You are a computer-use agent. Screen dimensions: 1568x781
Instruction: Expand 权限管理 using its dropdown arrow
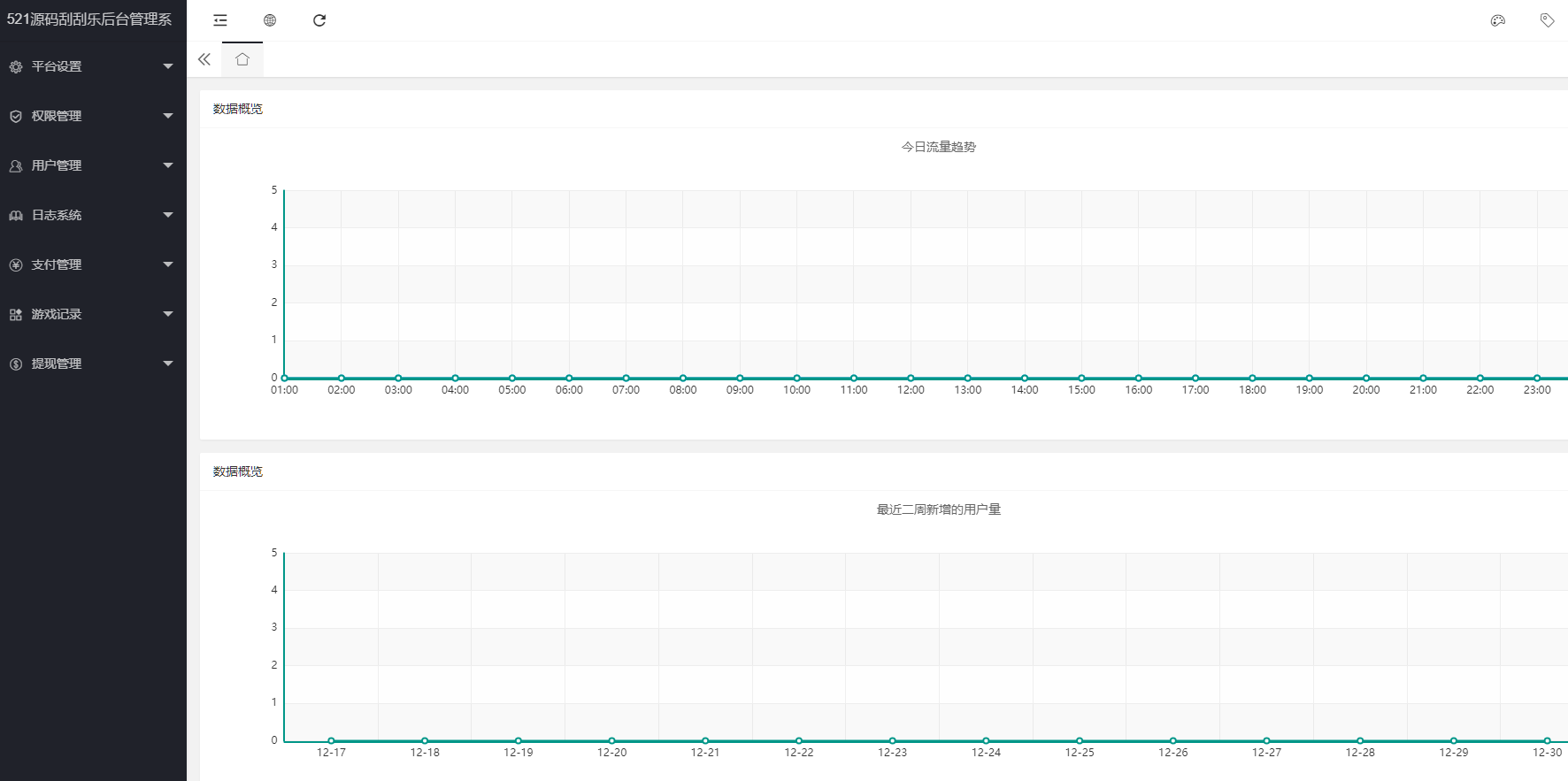click(x=168, y=116)
